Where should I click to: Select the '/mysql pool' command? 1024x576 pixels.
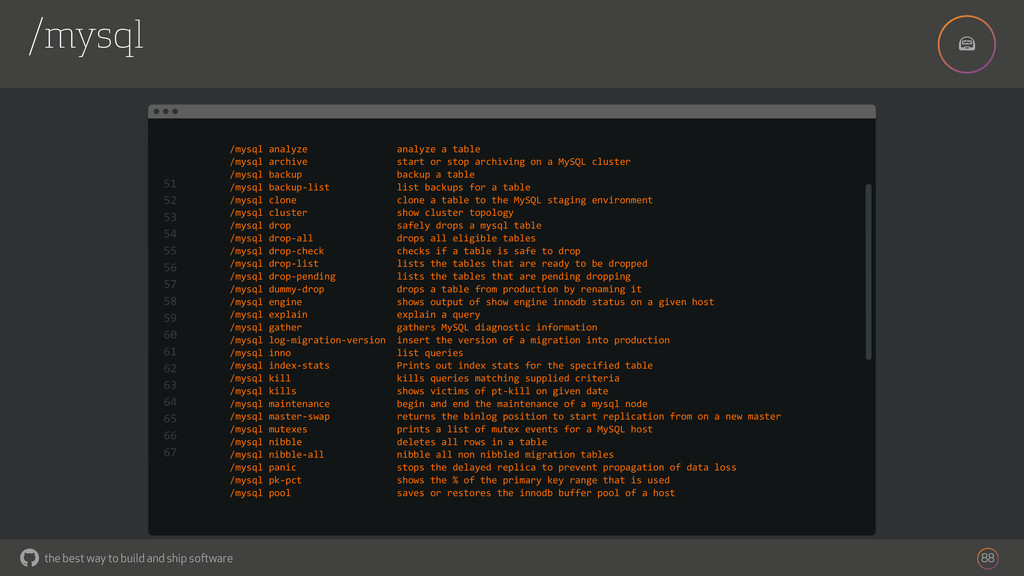click(261, 492)
